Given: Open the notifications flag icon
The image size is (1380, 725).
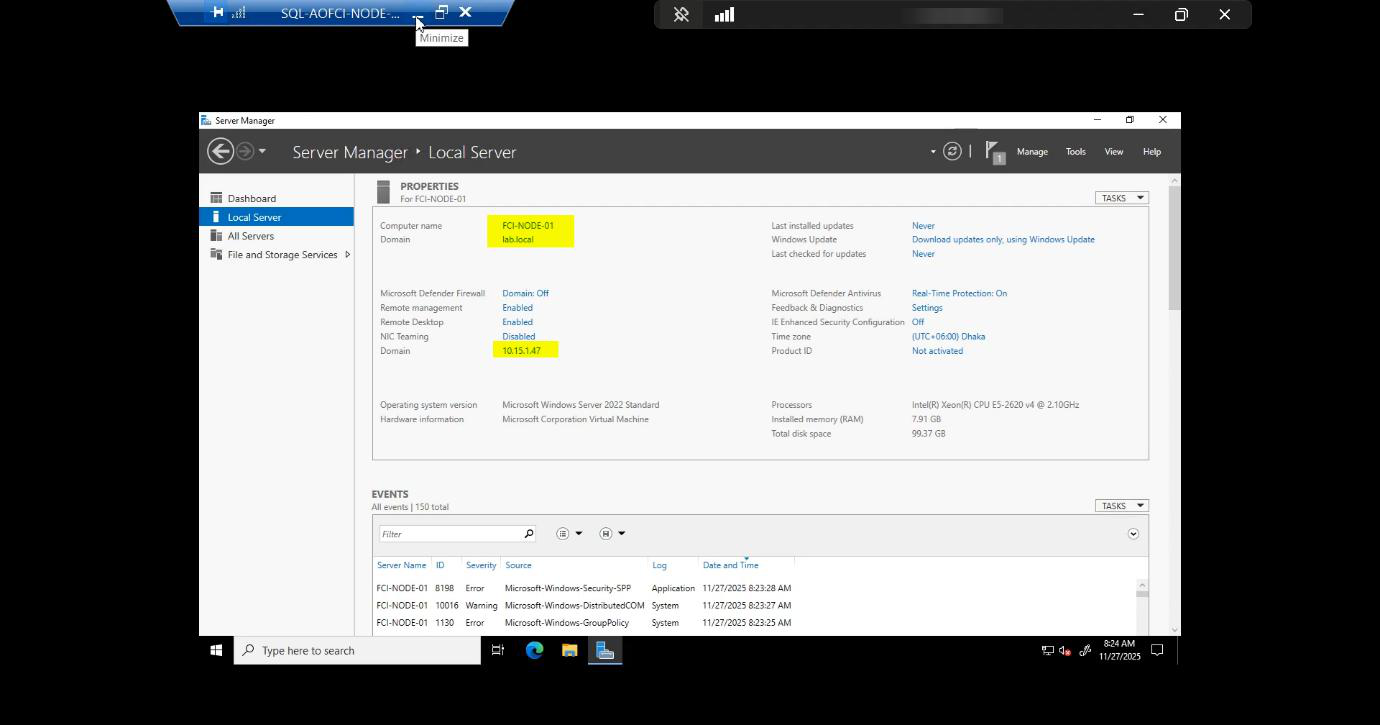Looking at the screenshot, I should pos(994,152).
